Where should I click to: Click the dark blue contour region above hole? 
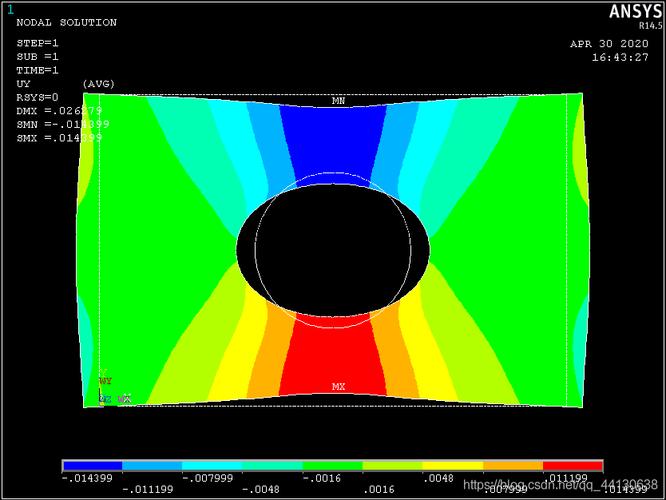tap(334, 135)
